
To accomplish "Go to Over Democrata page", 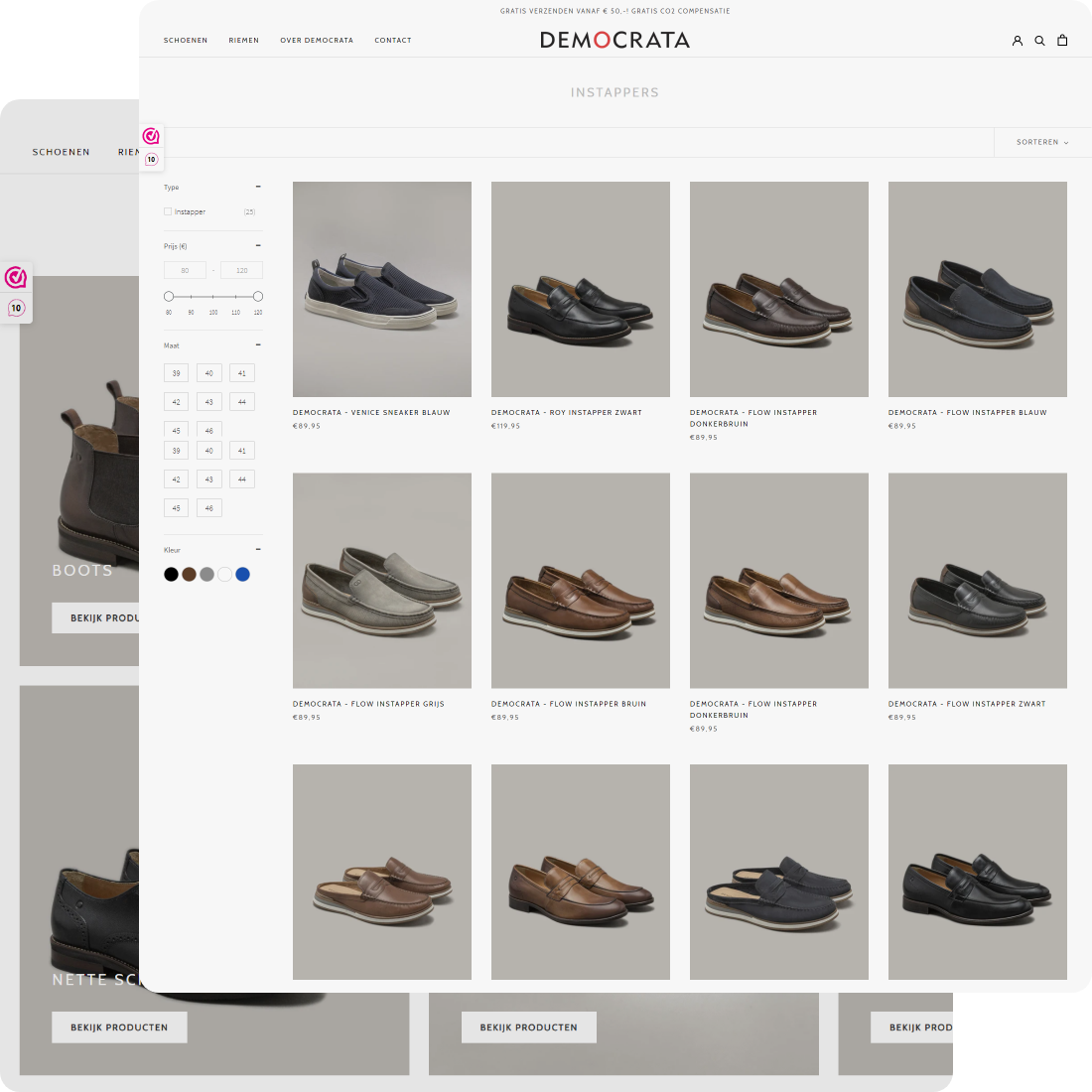I will point(317,41).
